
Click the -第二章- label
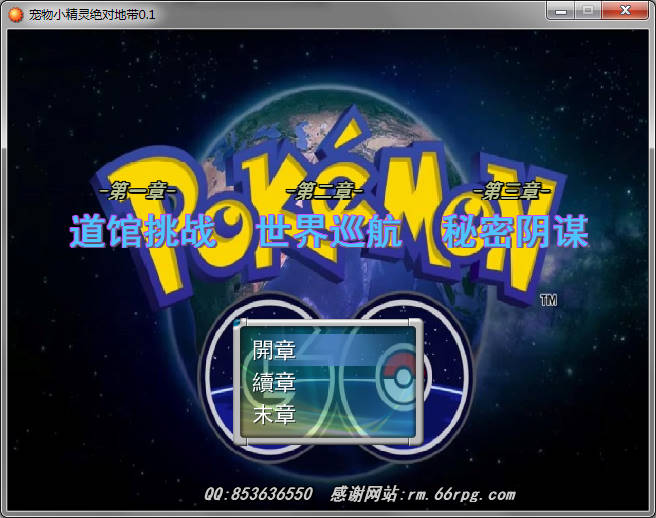(x=324, y=192)
